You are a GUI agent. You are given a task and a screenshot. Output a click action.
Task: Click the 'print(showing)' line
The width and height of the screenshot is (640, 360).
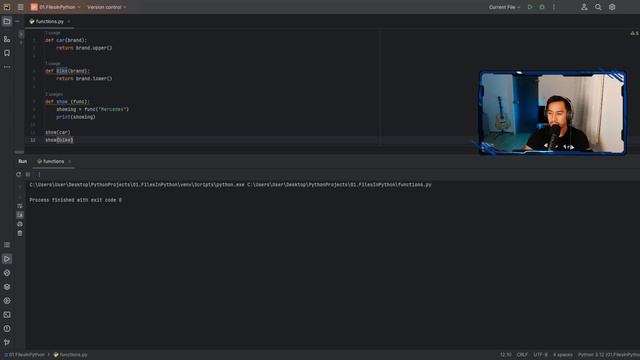(76, 117)
